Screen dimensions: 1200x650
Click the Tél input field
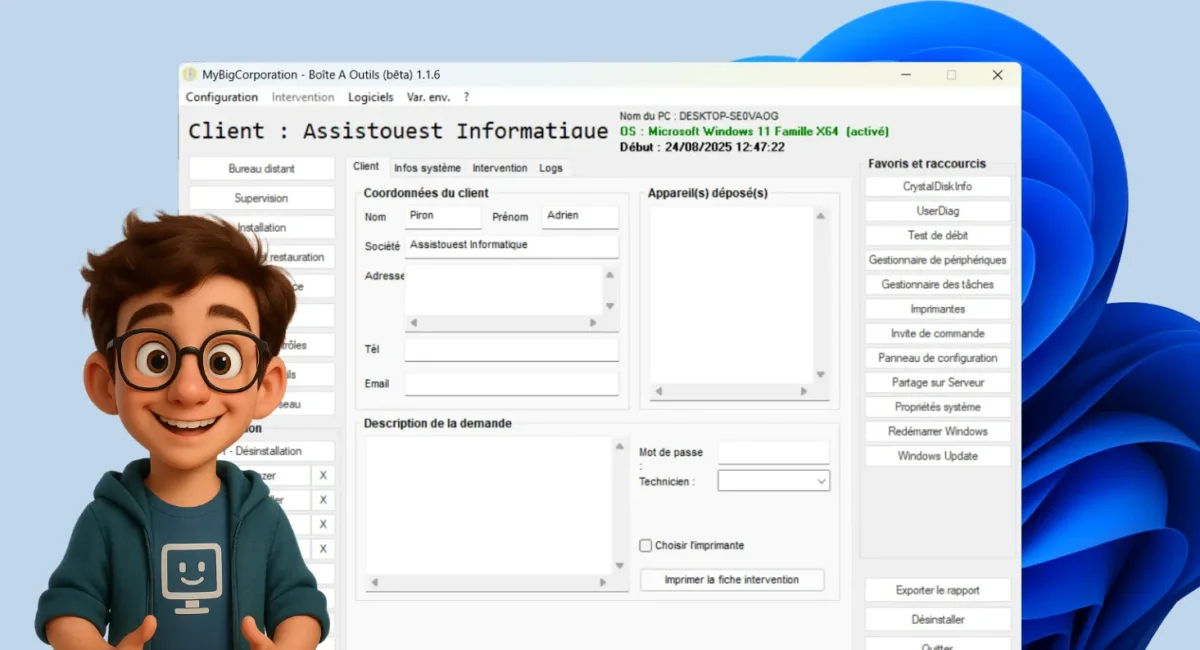point(512,350)
